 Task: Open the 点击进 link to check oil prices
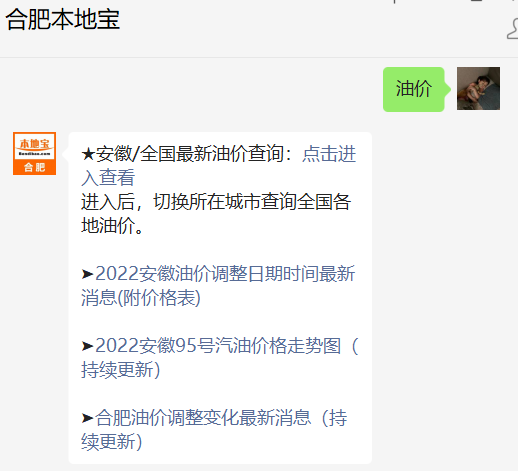[x=329, y=154]
